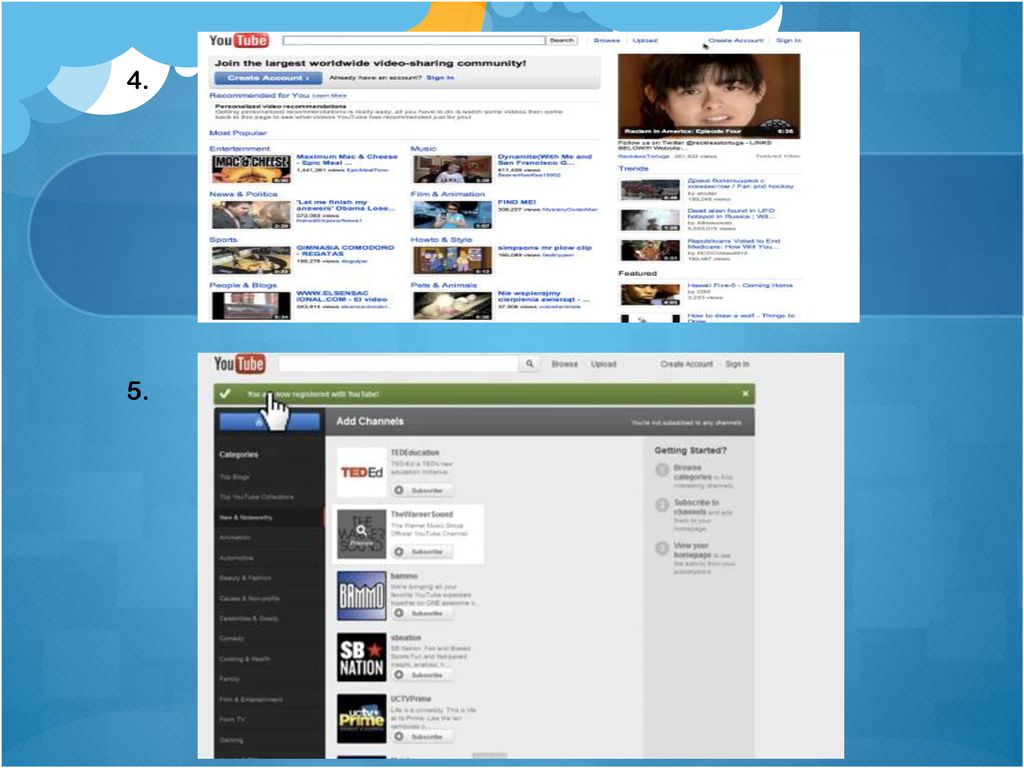This screenshot has width=1024, height=768.
Task: Dismiss the green registered notification with its X
Action: click(x=745, y=394)
